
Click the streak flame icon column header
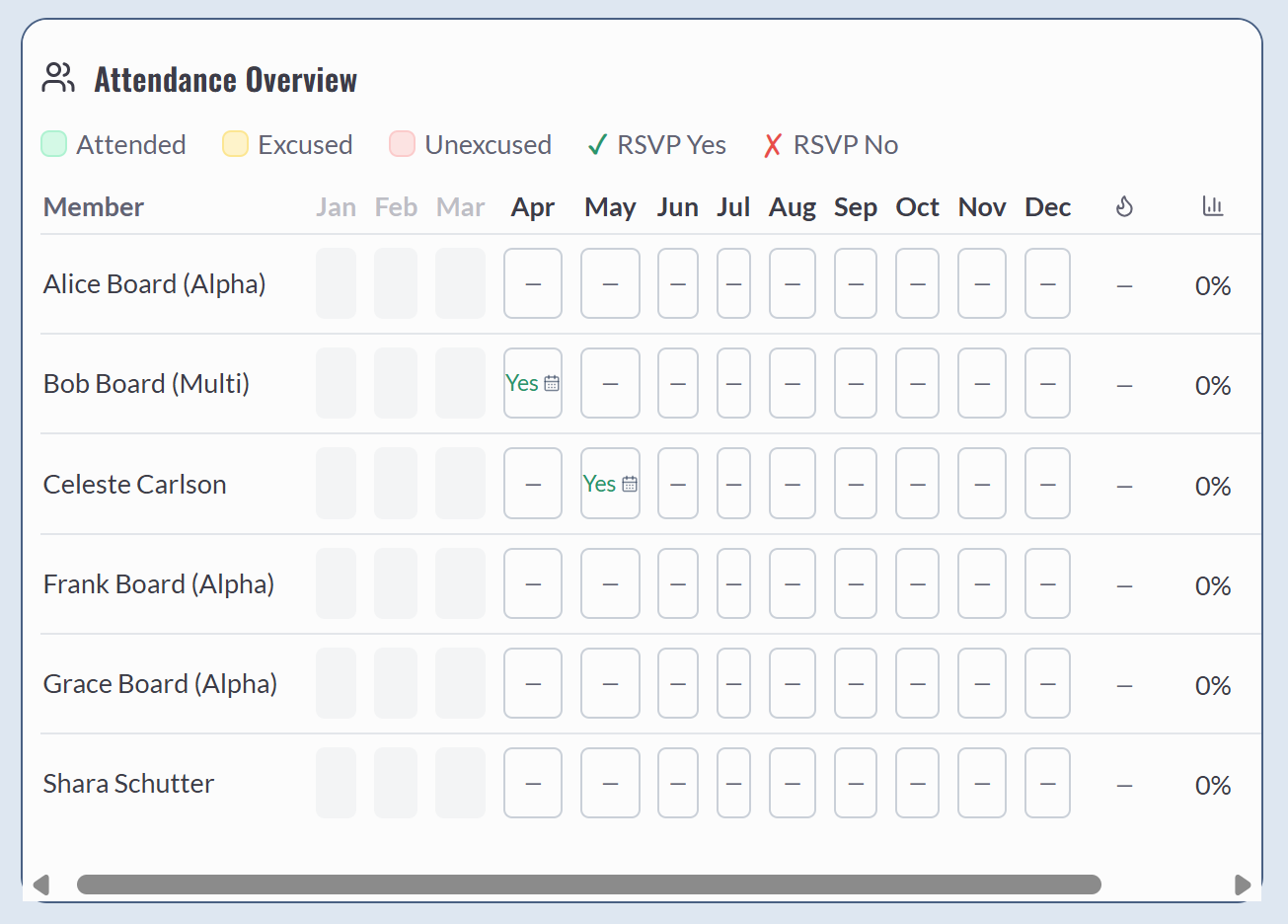[x=1124, y=206]
